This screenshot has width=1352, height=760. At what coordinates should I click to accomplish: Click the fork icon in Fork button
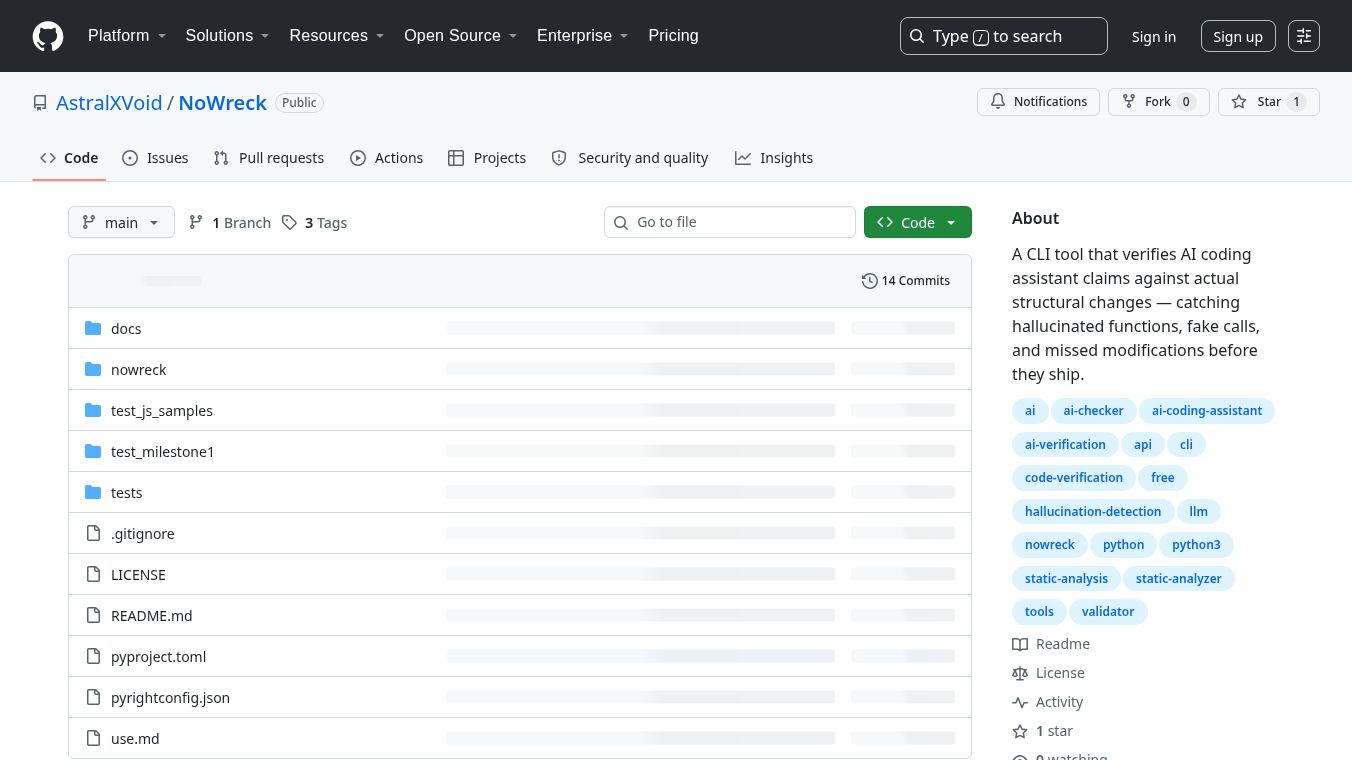tap(1129, 102)
